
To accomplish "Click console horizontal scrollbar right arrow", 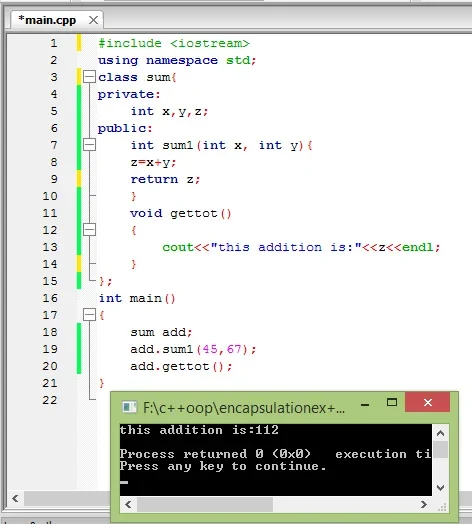I will click(x=424, y=504).
